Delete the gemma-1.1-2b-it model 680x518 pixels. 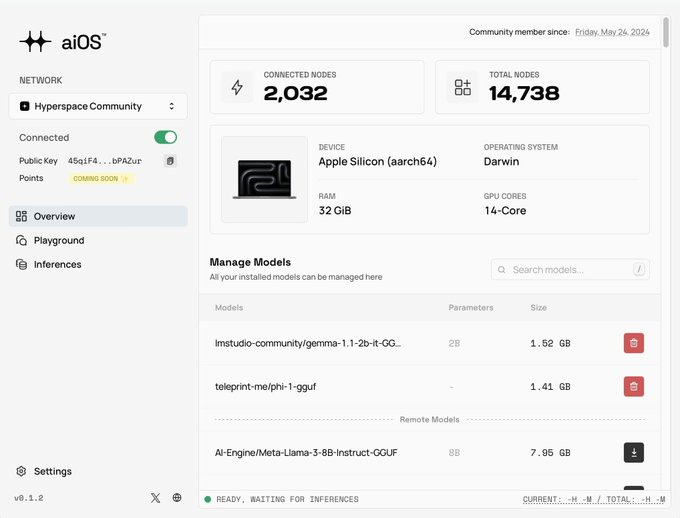[x=634, y=343]
